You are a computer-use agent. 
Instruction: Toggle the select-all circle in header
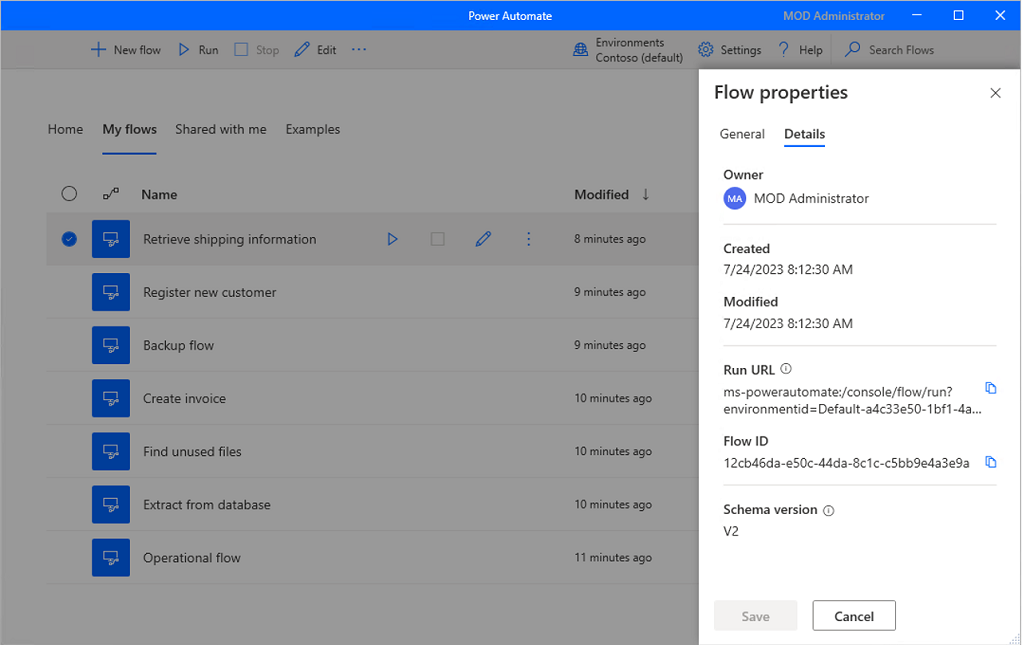point(69,194)
